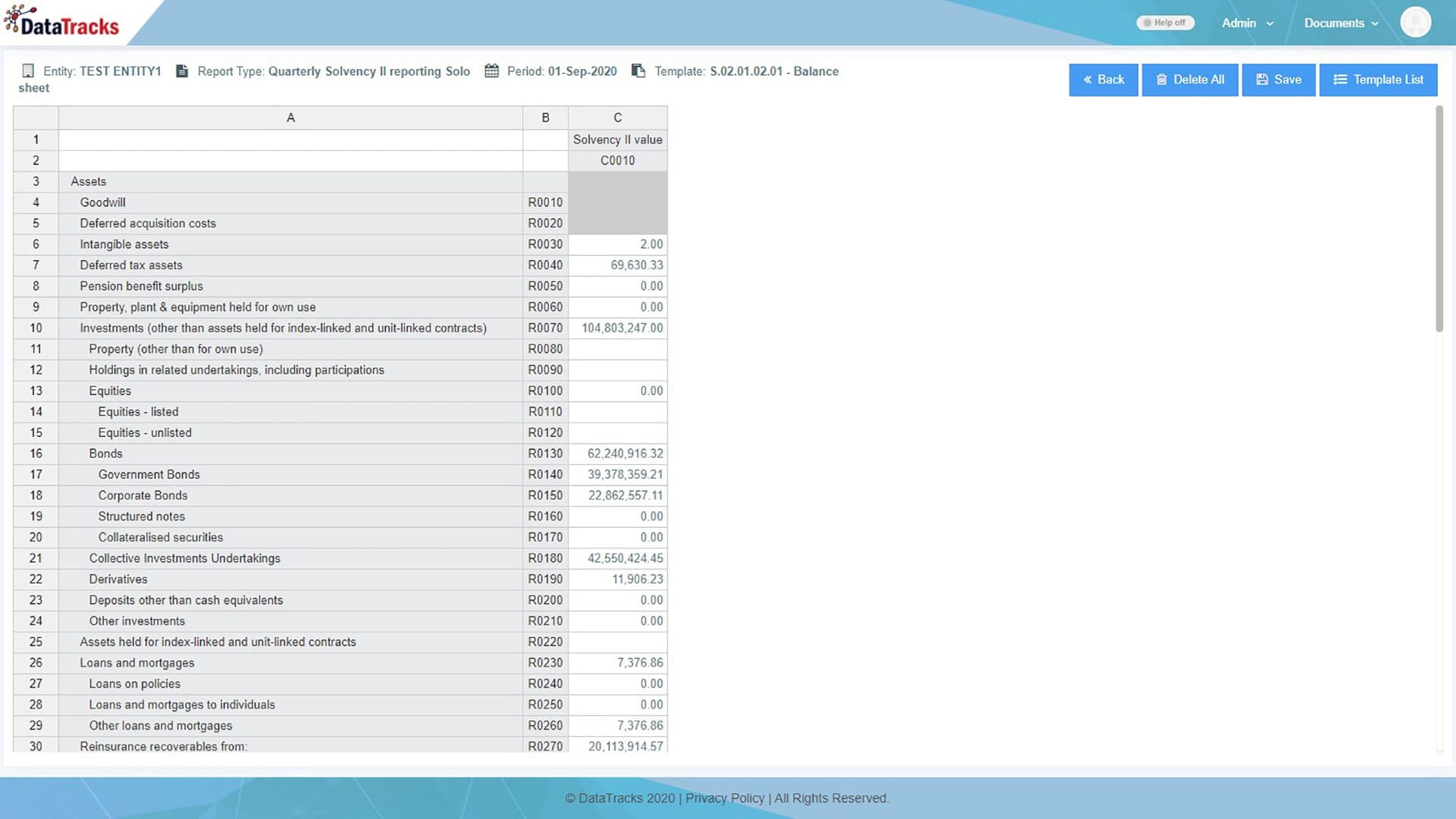The image size is (1456, 819).
Task: Click 'Deferred acquisition costs' label
Action: point(148,224)
